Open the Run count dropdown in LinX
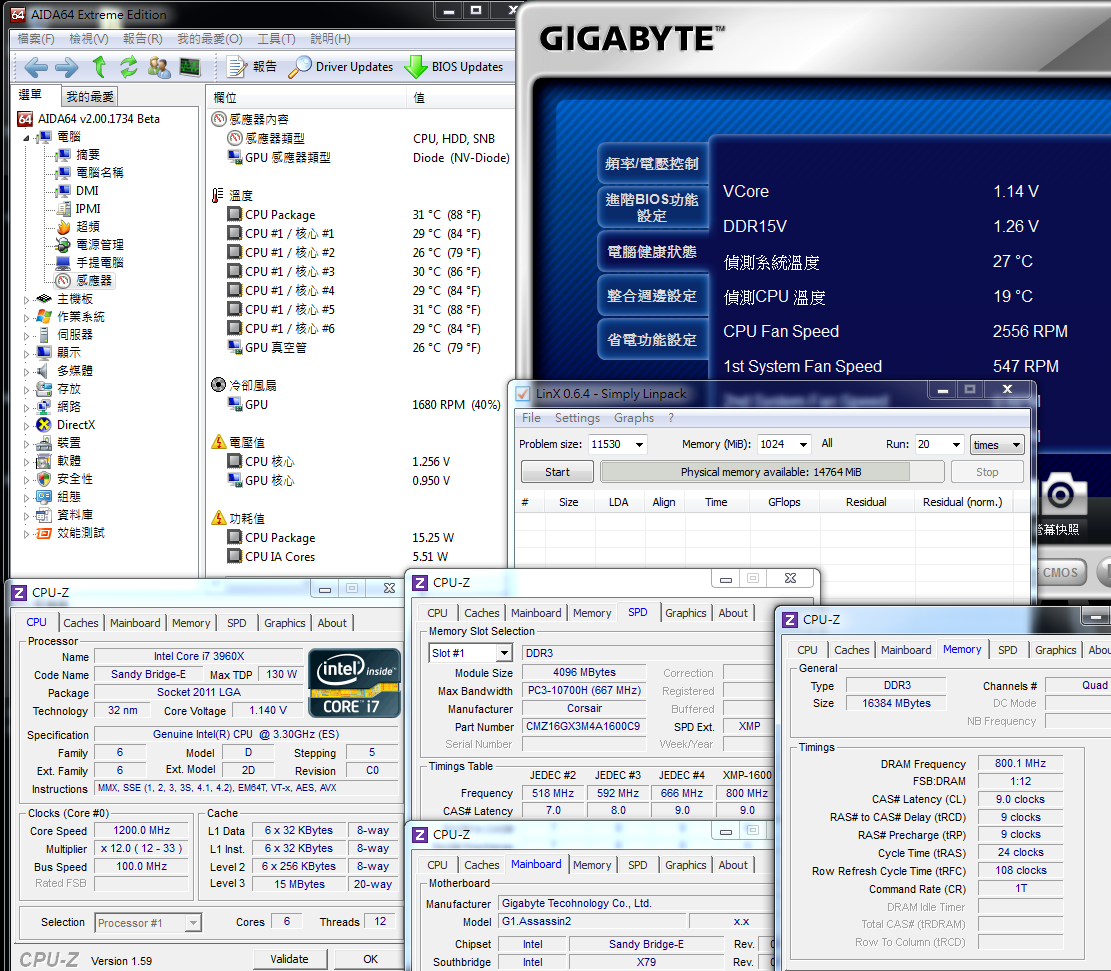Viewport: 1111px width, 971px height. (x=956, y=444)
